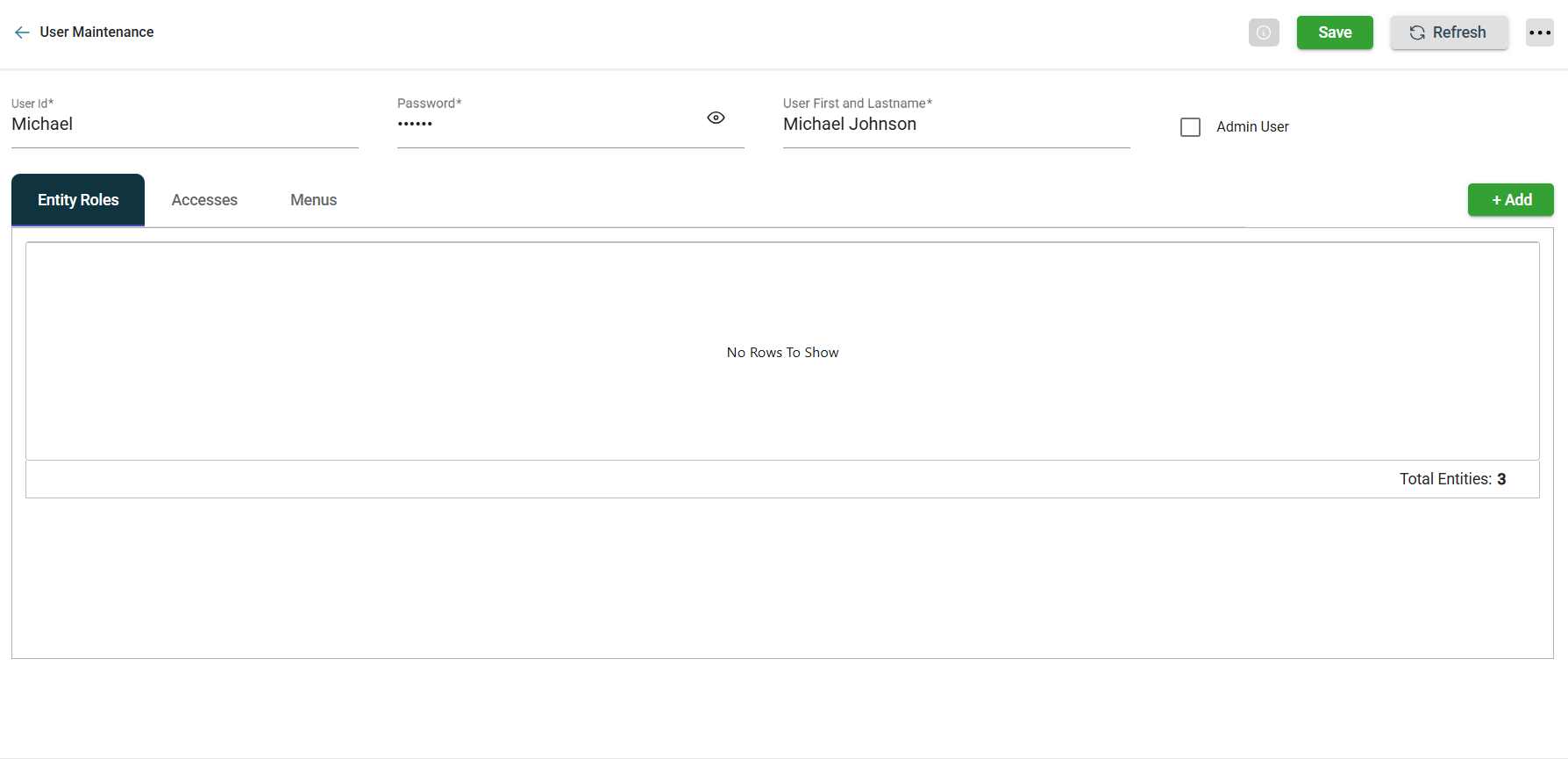The width and height of the screenshot is (1568, 759).
Task: Click the User Id field label
Action: tap(32, 104)
